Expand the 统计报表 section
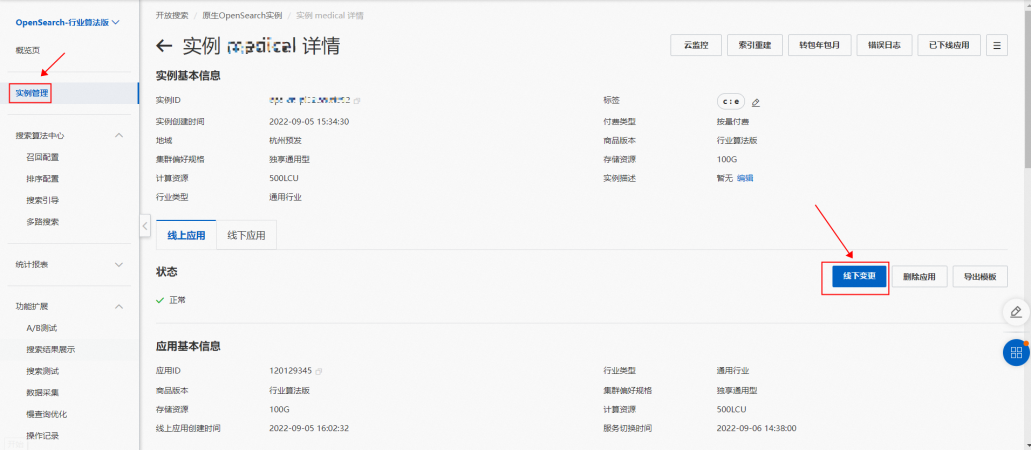 coord(119,264)
